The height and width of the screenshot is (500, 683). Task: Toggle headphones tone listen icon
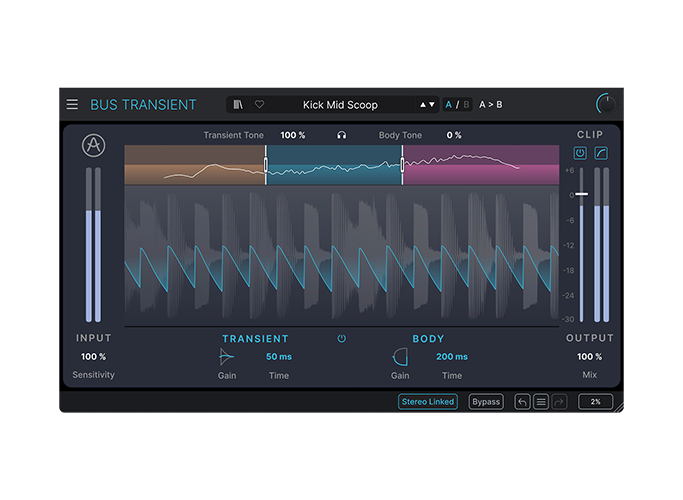341,135
